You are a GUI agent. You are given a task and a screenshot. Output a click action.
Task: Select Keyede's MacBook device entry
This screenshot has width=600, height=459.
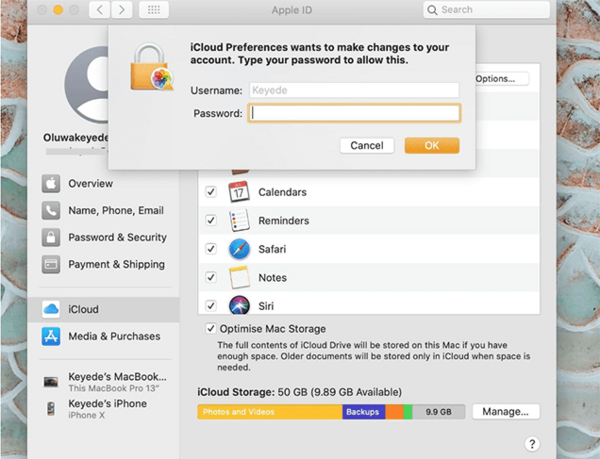tap(103, 382)
